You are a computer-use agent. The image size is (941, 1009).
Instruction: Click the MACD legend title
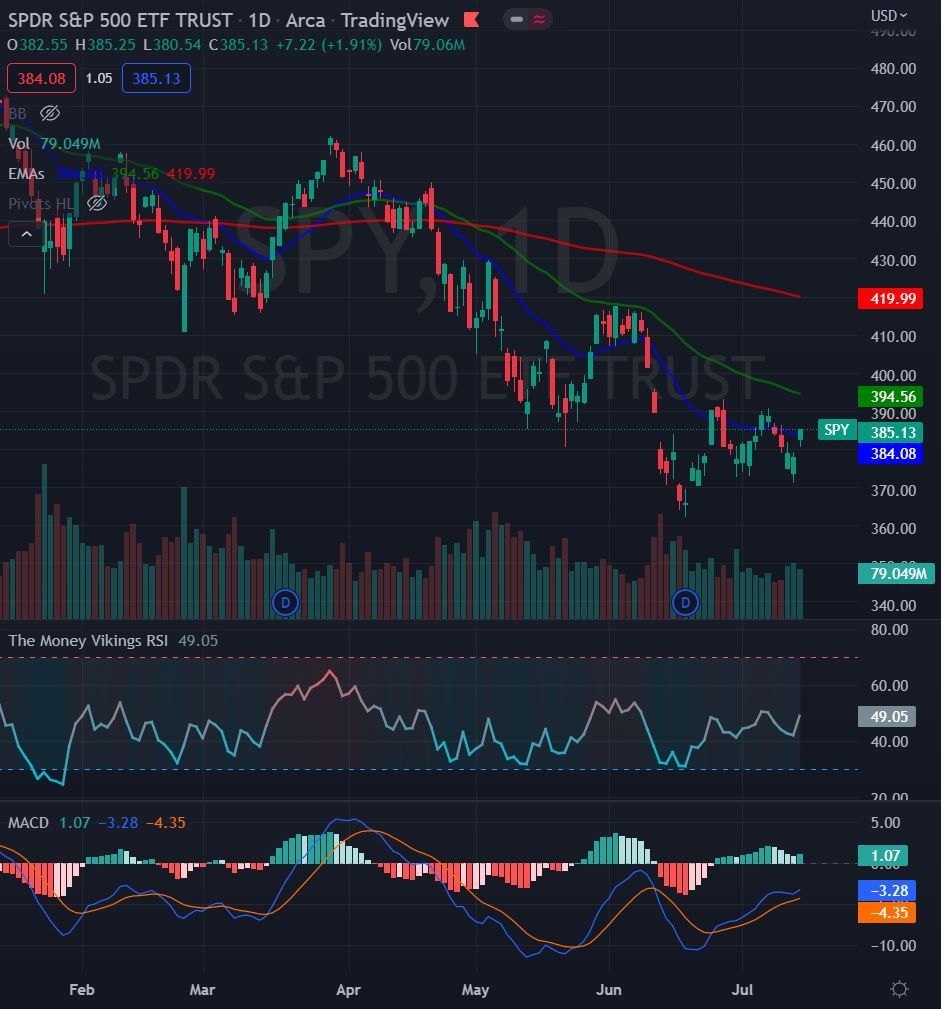coord(28,823)
